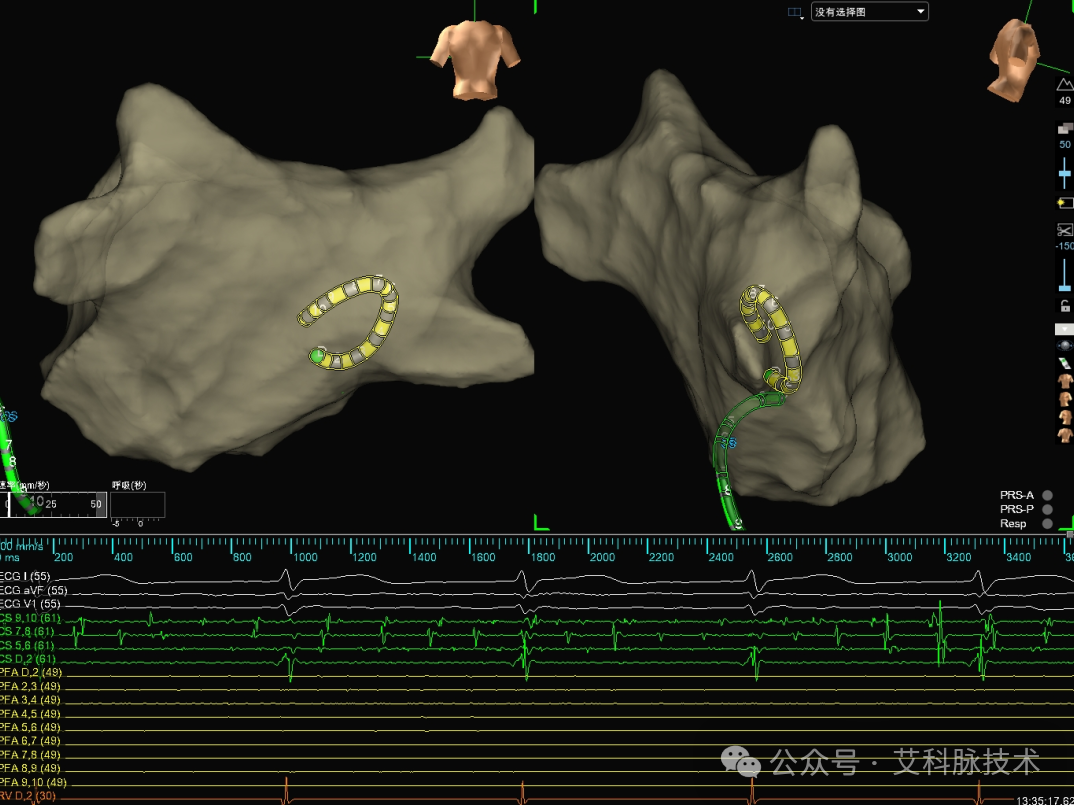Click the rotating sphere view icon
The height and width of the screenshot is (805, 1074).
(x=1064, y=346)
